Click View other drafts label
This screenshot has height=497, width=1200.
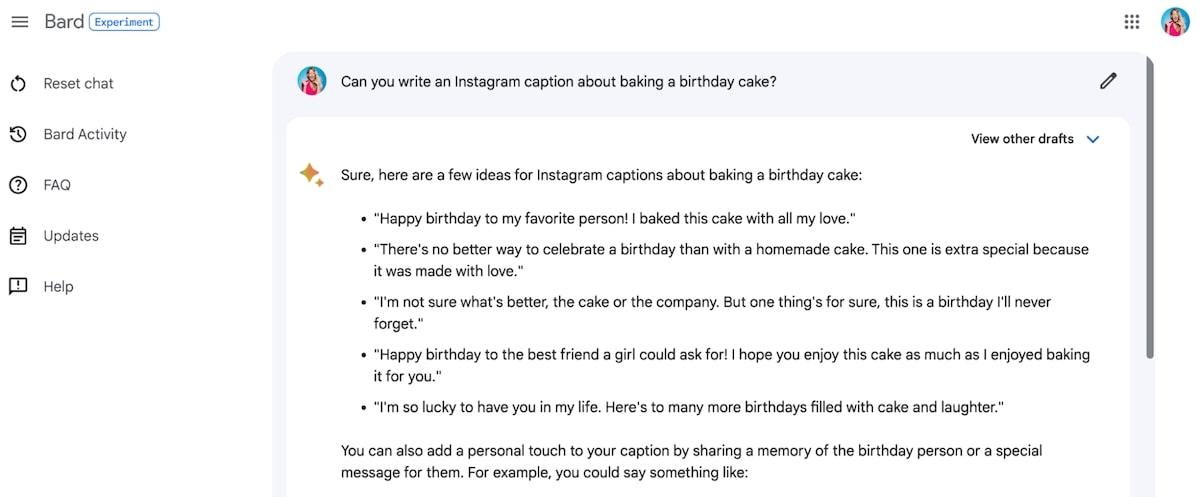[1022, 139]
